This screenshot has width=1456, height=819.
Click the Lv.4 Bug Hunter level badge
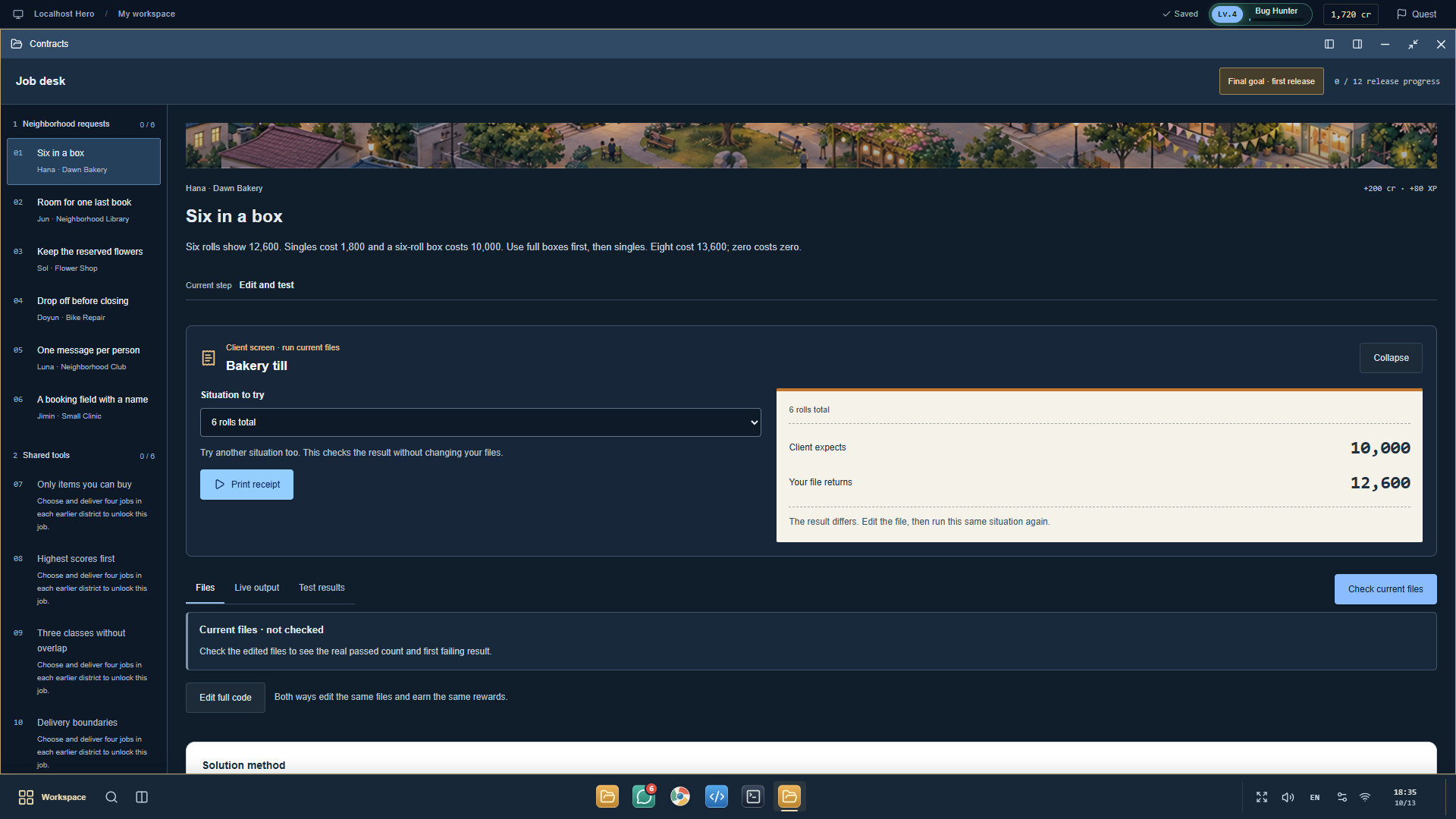click(1260, 14)
